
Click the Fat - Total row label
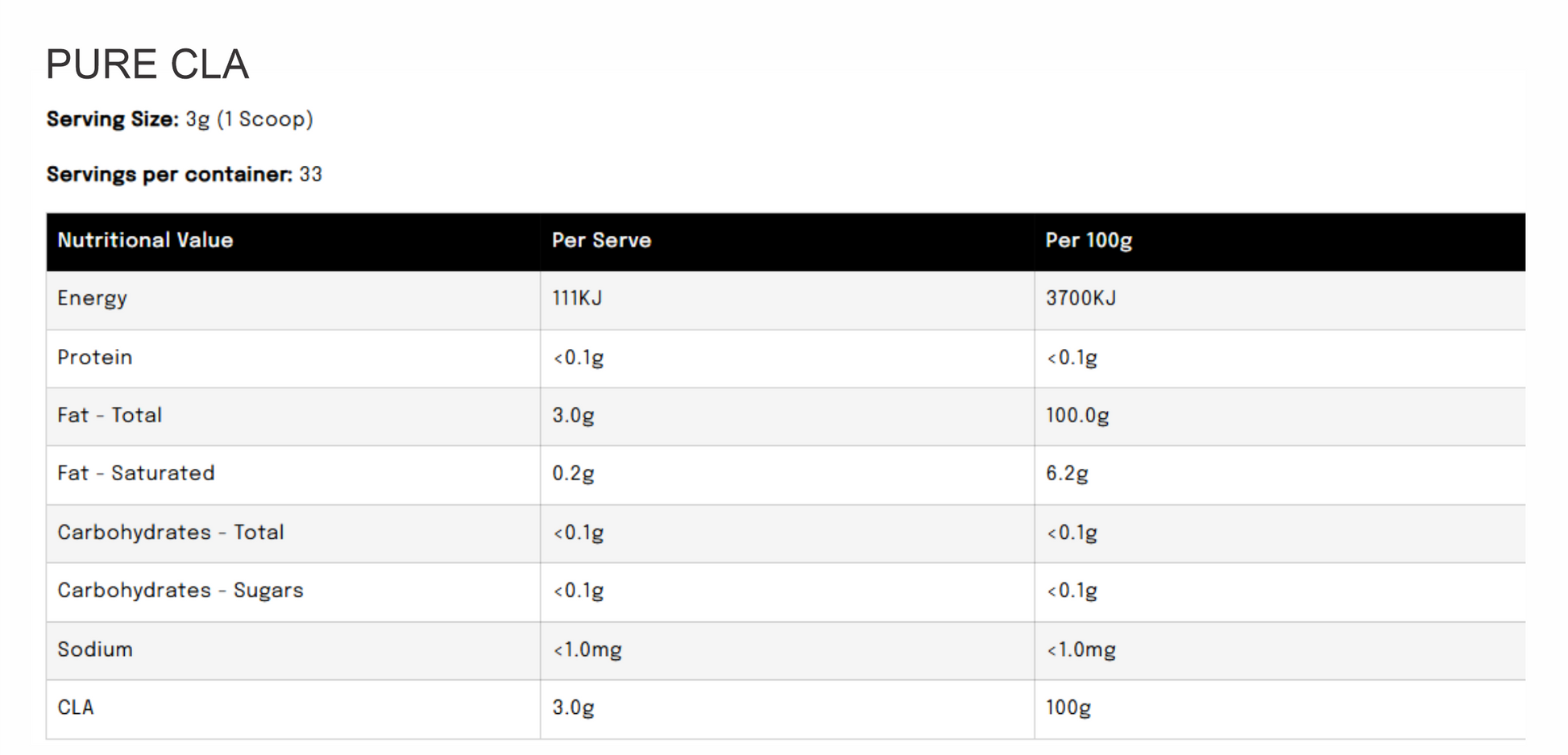coord(110,415)
